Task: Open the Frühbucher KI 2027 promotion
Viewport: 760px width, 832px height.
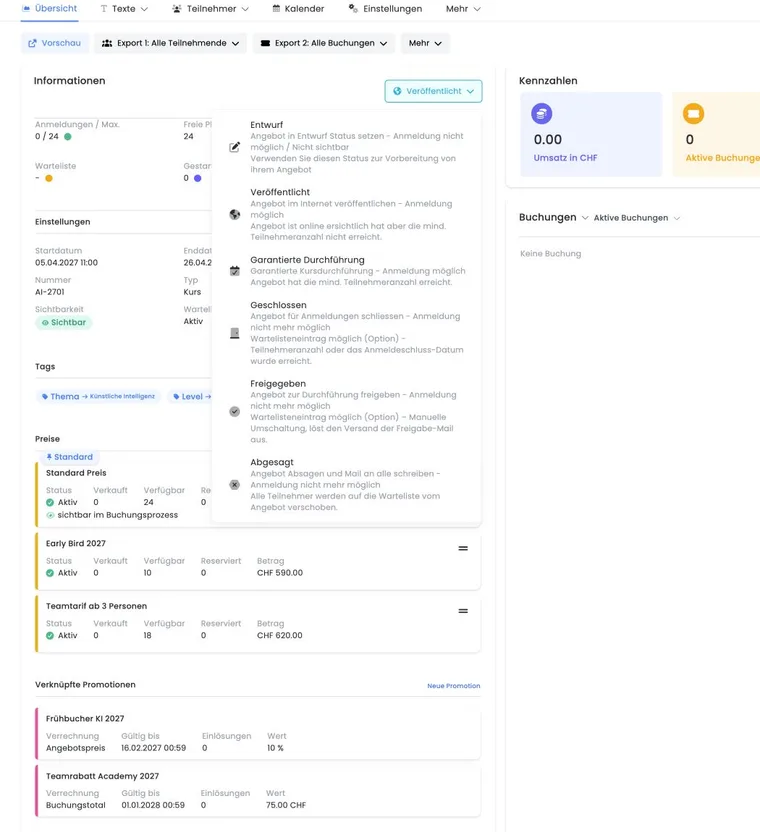Action: coord(258,733)
